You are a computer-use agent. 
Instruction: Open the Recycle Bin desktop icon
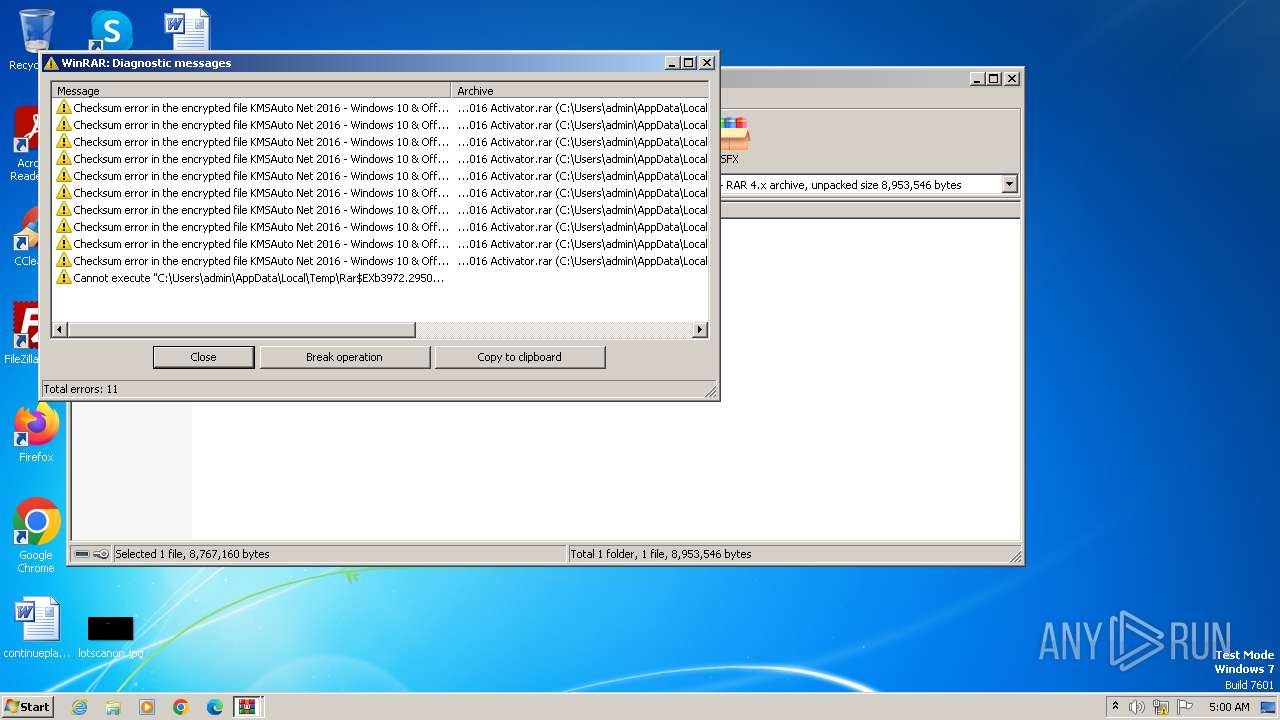36,38
